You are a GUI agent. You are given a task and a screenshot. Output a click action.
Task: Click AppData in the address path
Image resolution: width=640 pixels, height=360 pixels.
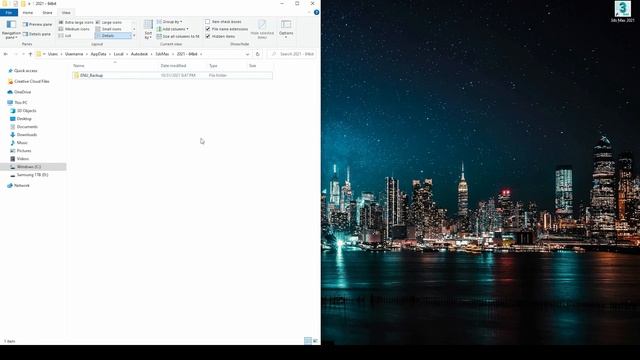(x=98, y=54)
